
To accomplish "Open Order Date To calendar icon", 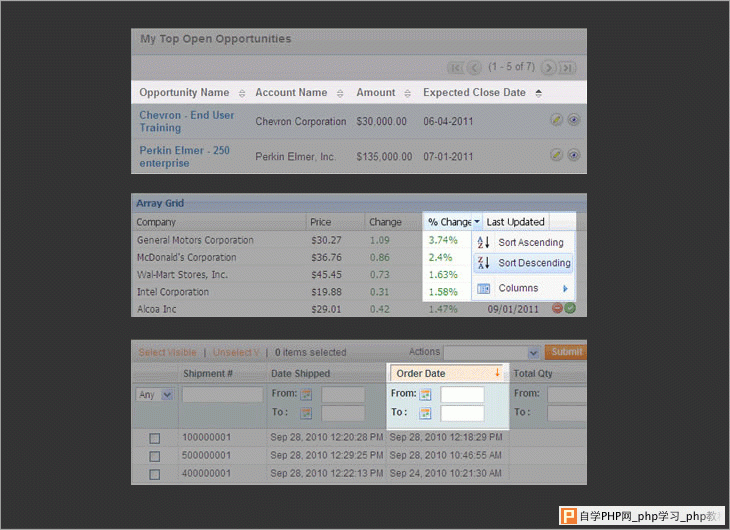I will tap(425, 413).
